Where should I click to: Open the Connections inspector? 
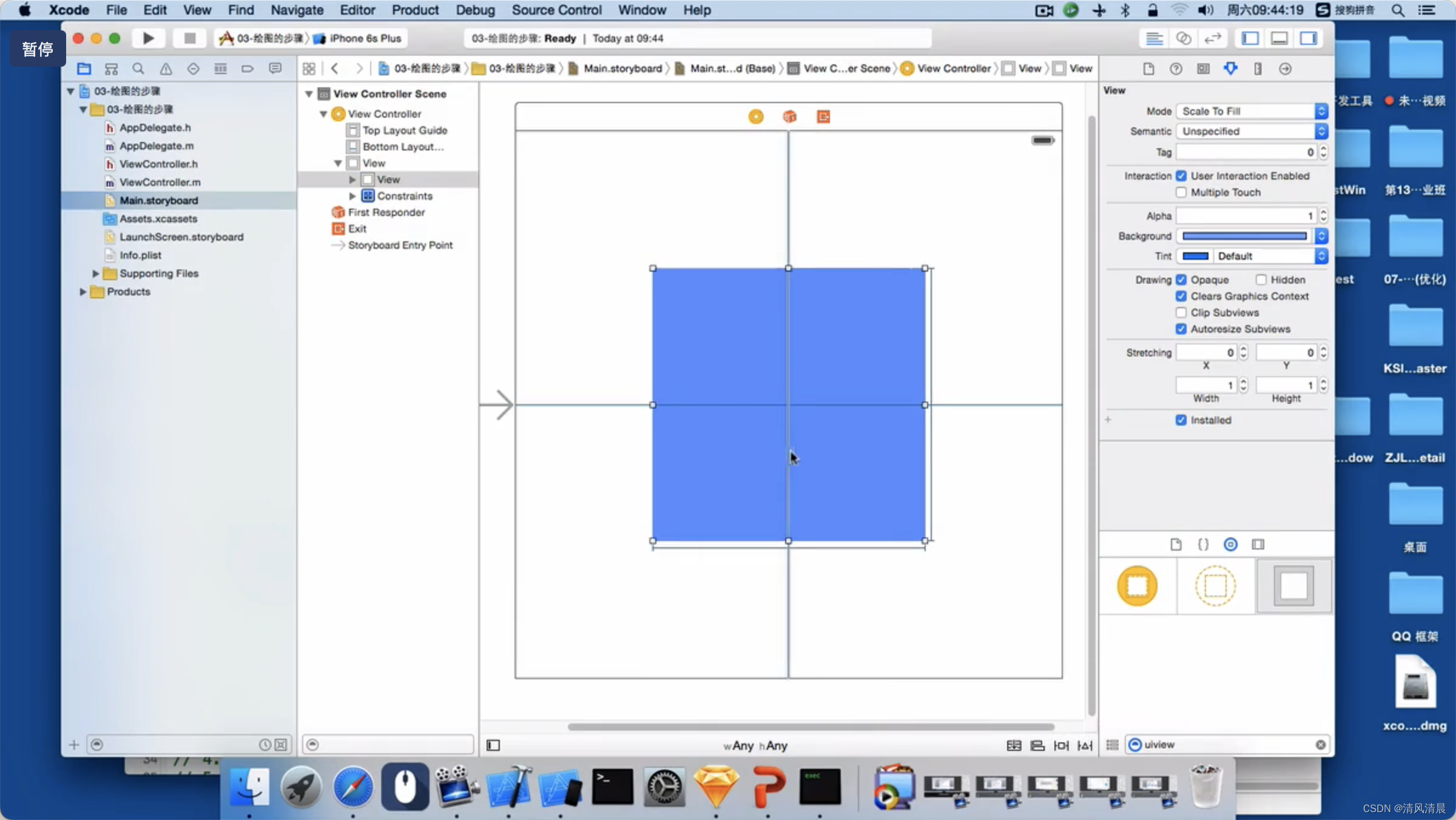click(x=1285, y=69)
